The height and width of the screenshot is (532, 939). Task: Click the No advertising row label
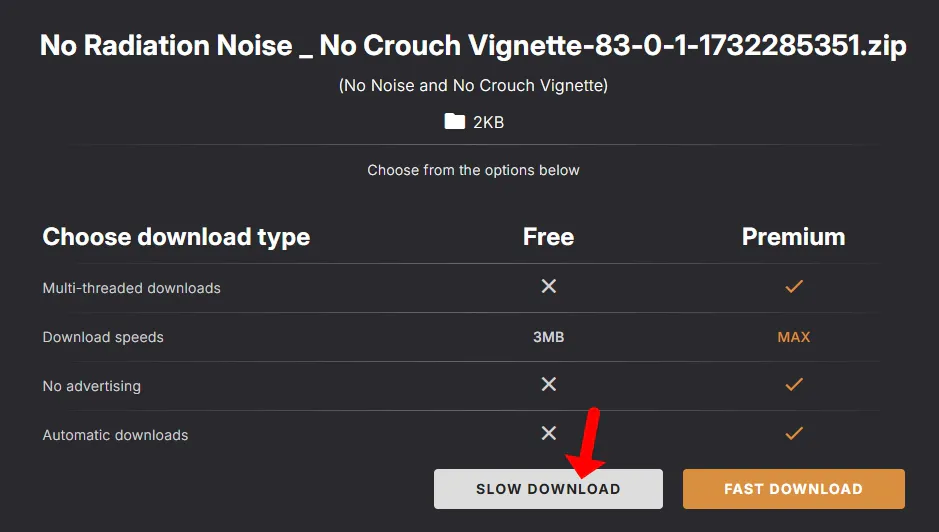pyautogui.click(x=91, y=386)
